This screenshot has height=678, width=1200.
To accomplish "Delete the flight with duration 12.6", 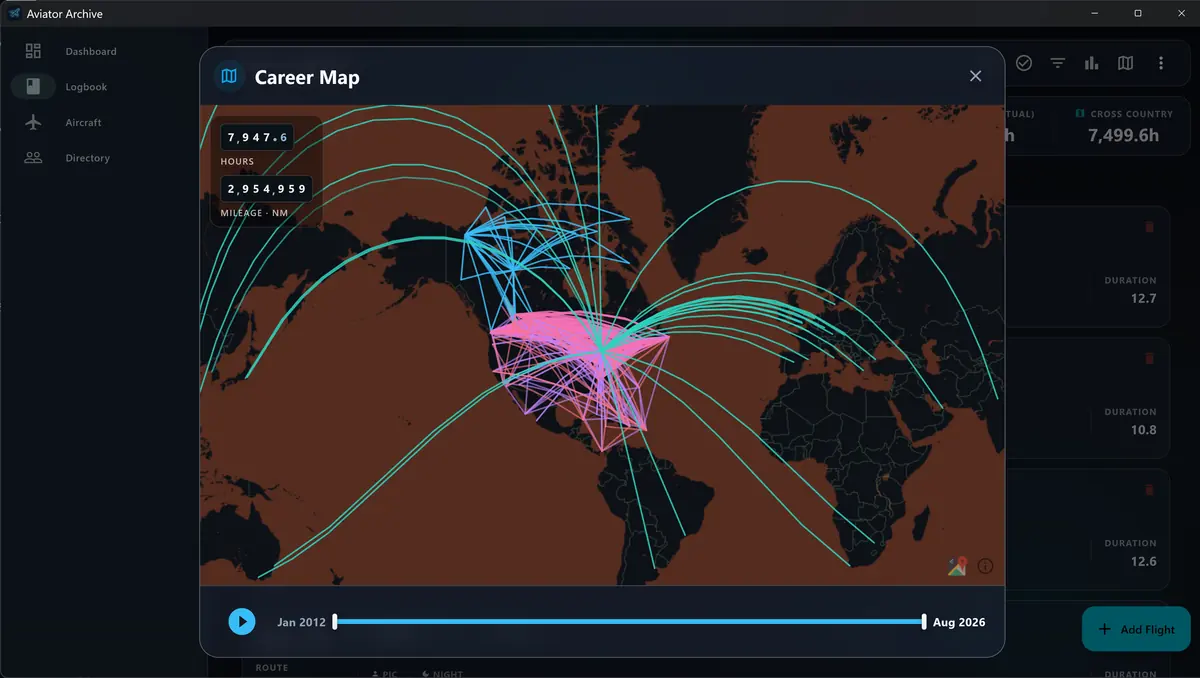I will point(1149,490).
